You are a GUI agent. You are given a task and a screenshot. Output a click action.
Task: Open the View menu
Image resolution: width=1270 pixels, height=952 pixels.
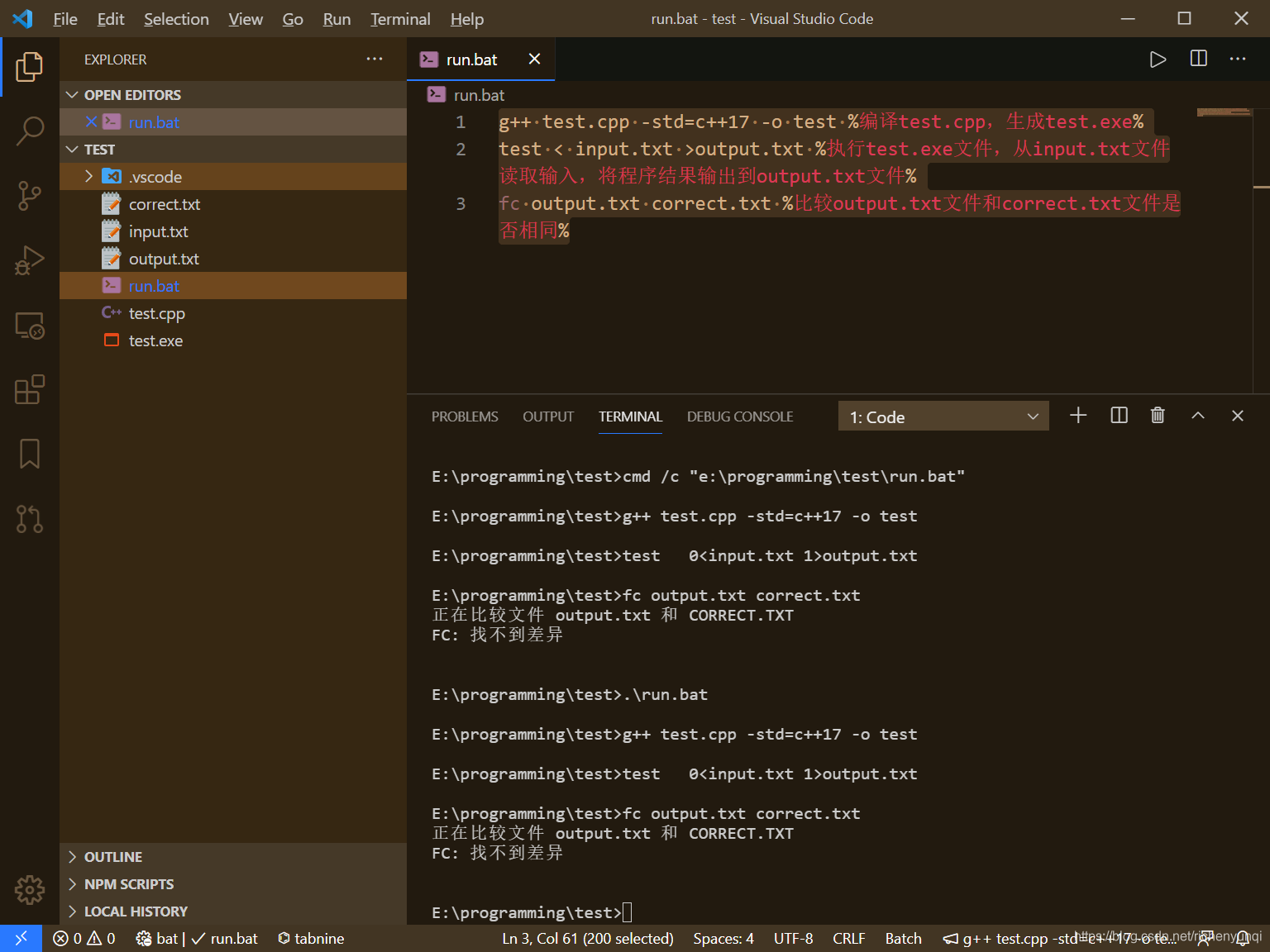pyautogui.click(x=246, y=18)
